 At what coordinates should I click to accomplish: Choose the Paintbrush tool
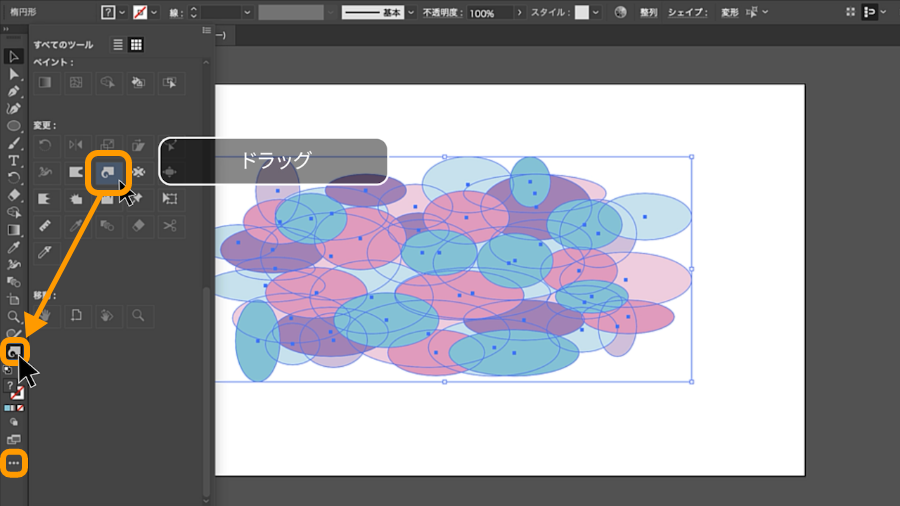coord(14,143)
